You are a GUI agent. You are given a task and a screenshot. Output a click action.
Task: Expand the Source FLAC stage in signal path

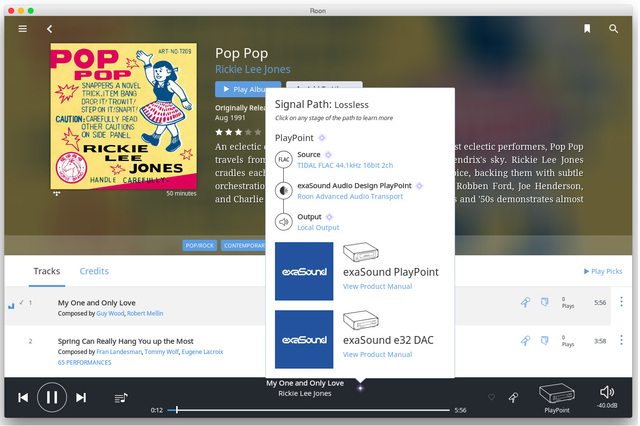pyautogui.click(x=284, y=159)
